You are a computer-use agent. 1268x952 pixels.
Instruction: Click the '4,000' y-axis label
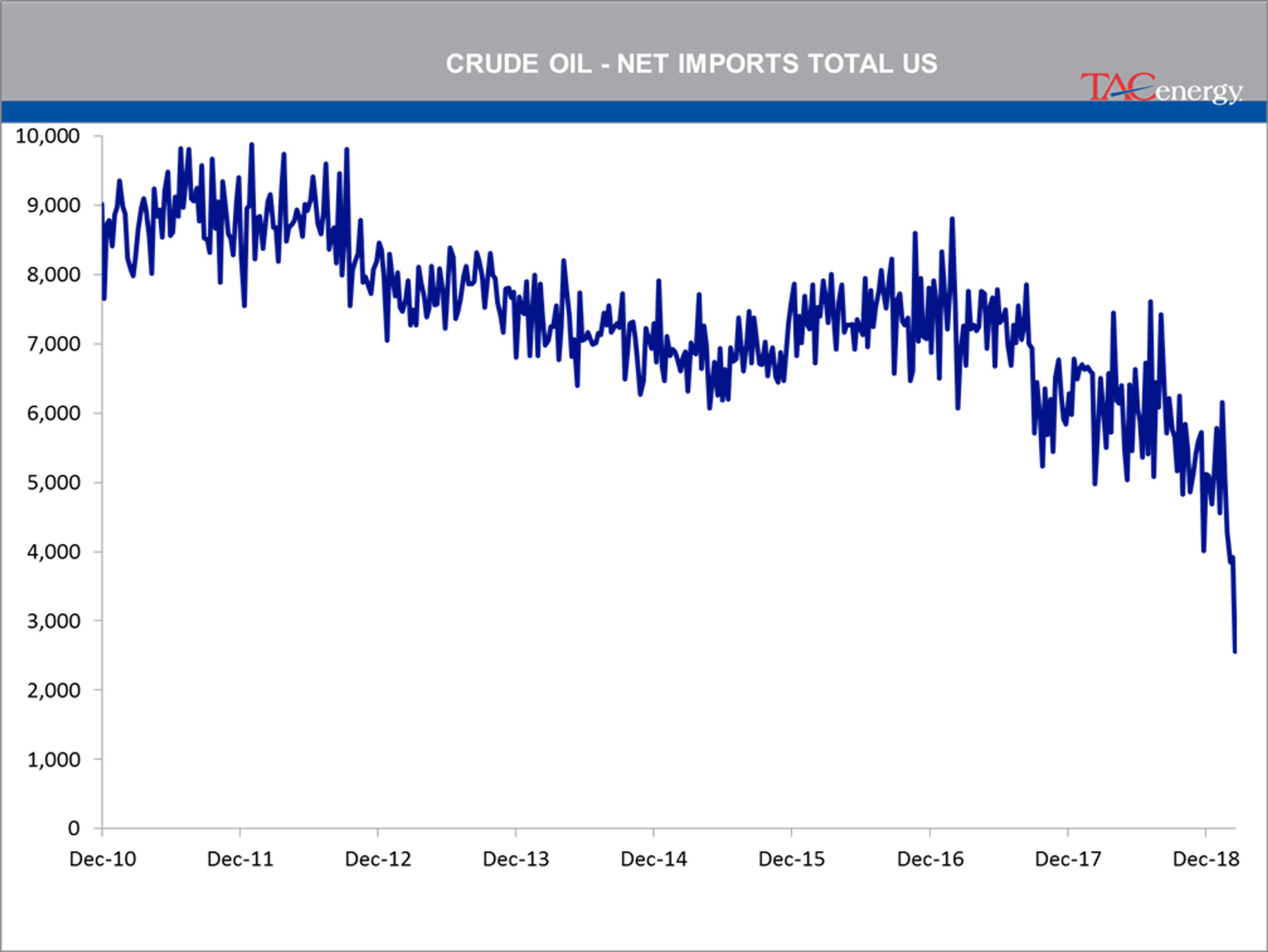click(53, 552)
